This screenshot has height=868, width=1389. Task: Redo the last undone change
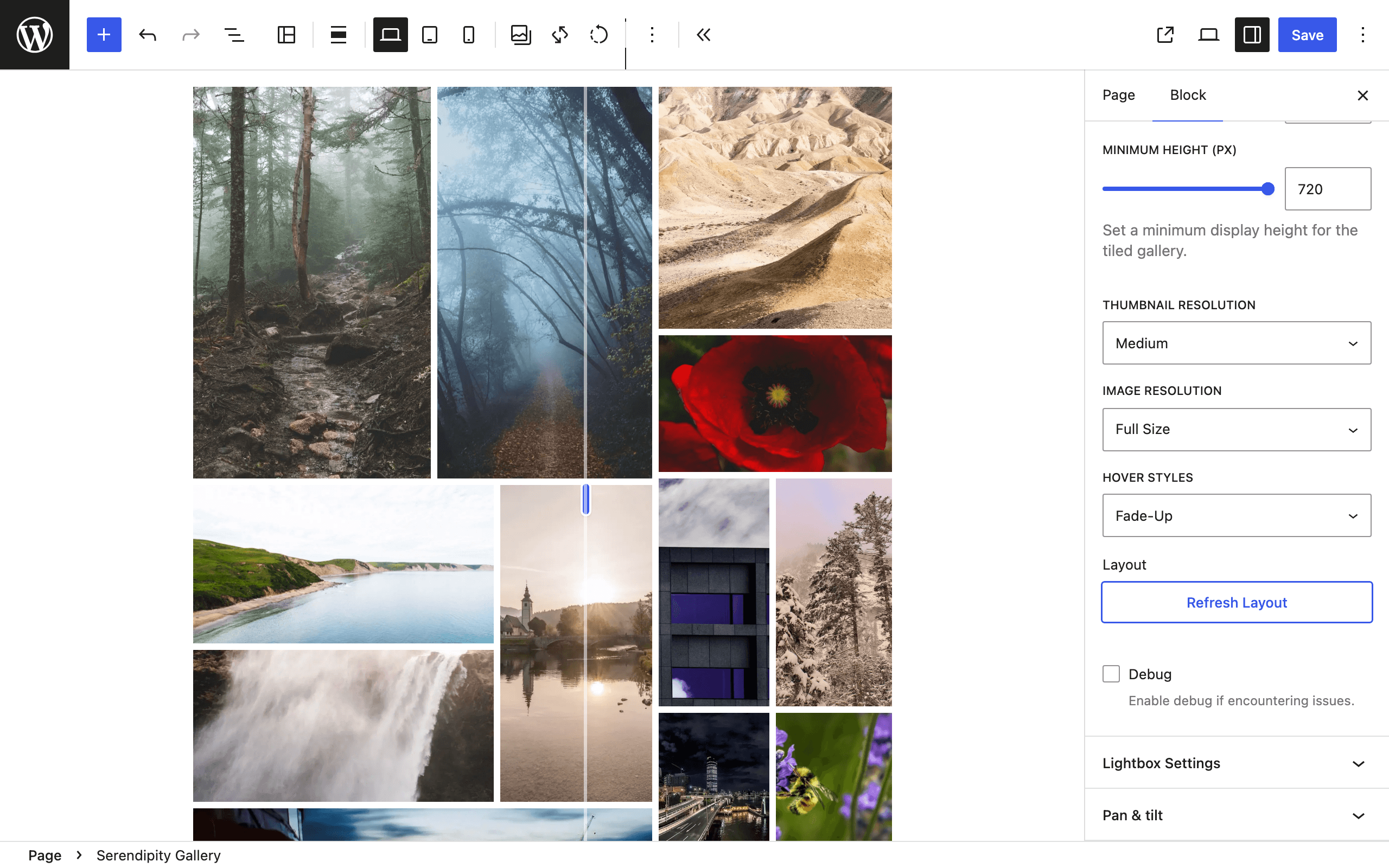point(190,34)
